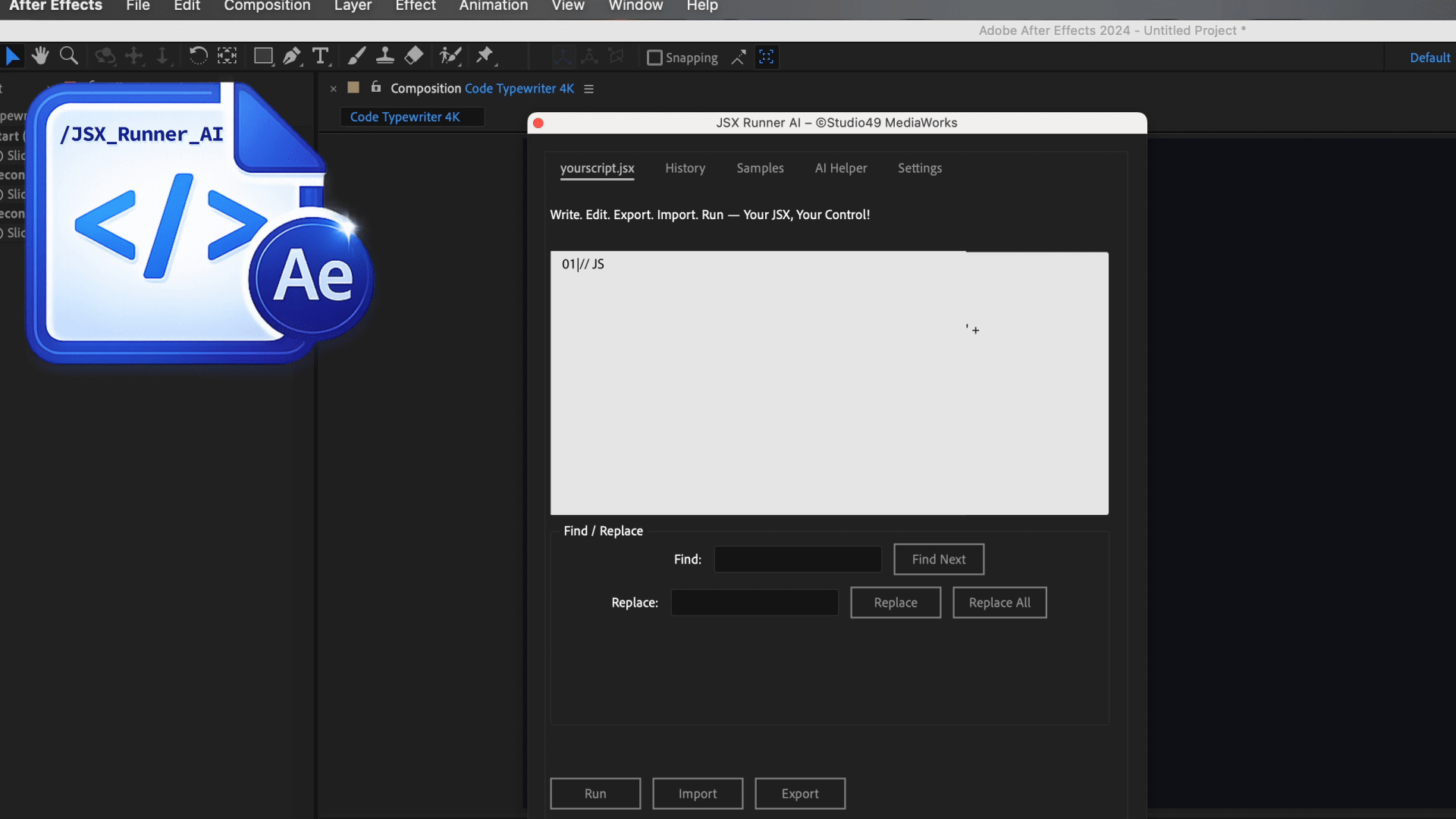Click the snap-along-edges icon beside Snapping

[739, 58]
